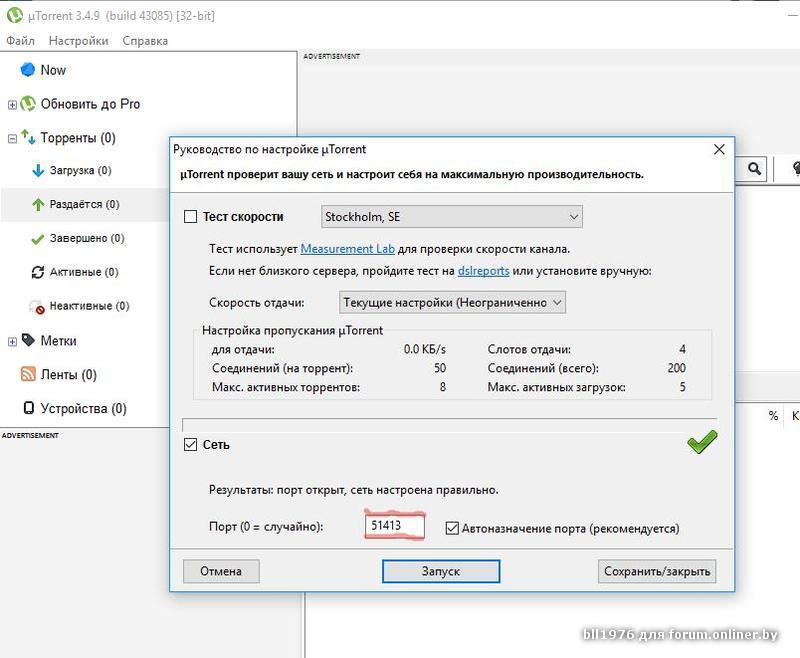
Task: Open the Now sidebar item
Action: pos(53,70)
